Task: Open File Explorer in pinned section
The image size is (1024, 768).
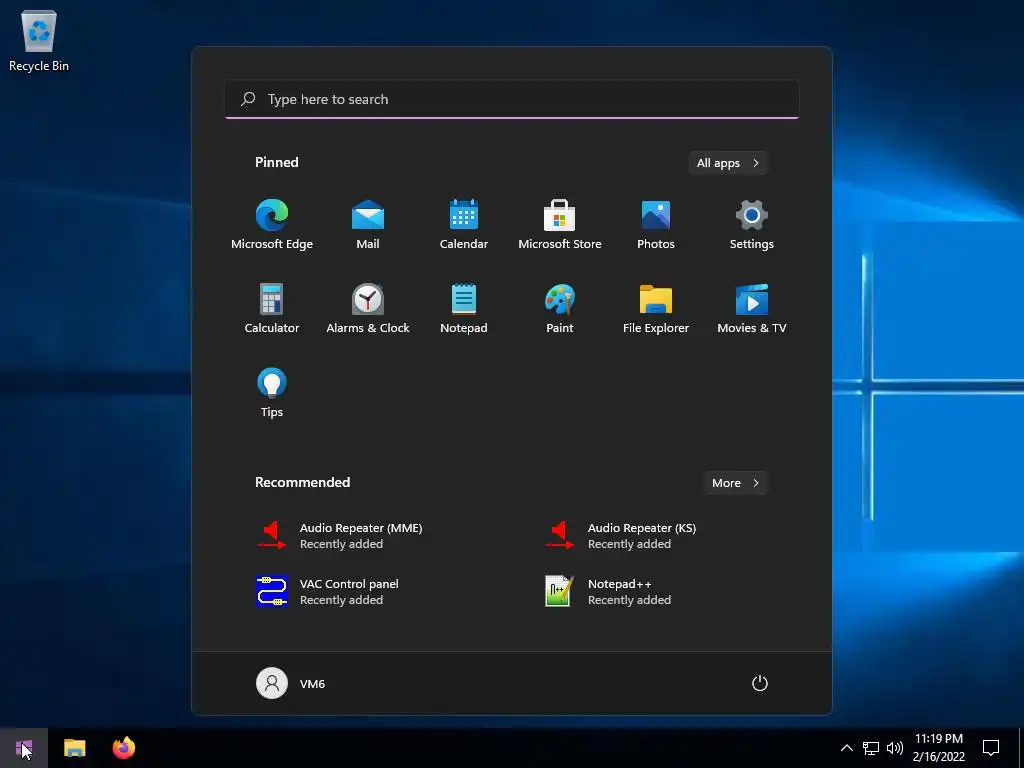Action: pos(656,309)
